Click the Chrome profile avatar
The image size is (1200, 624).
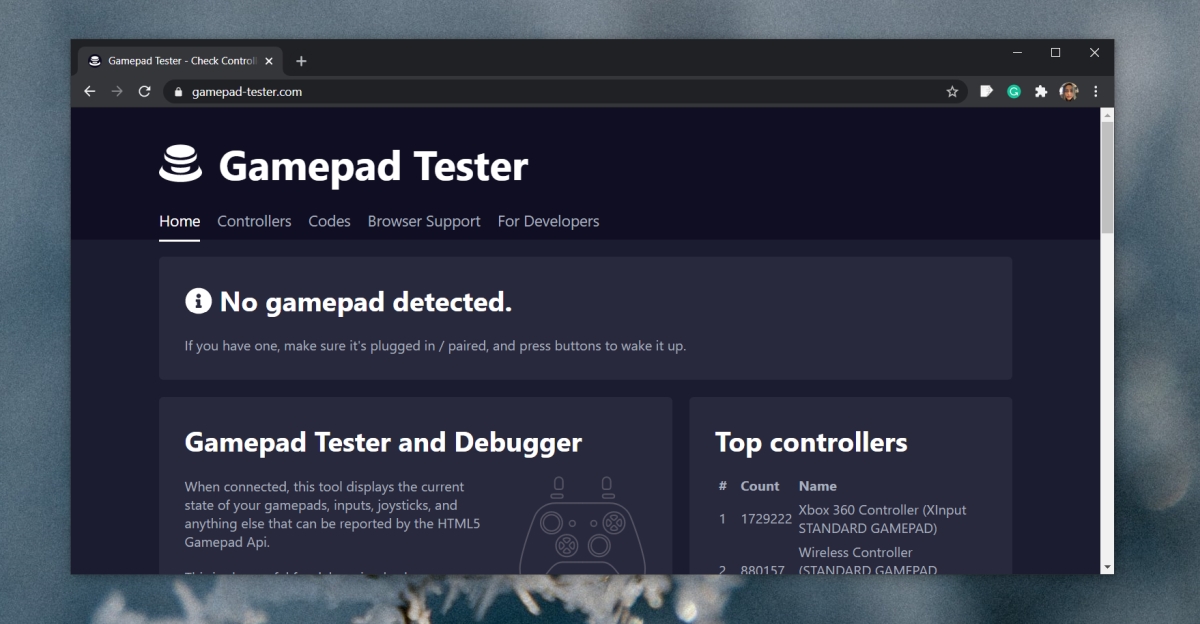tap(1069, 91)
